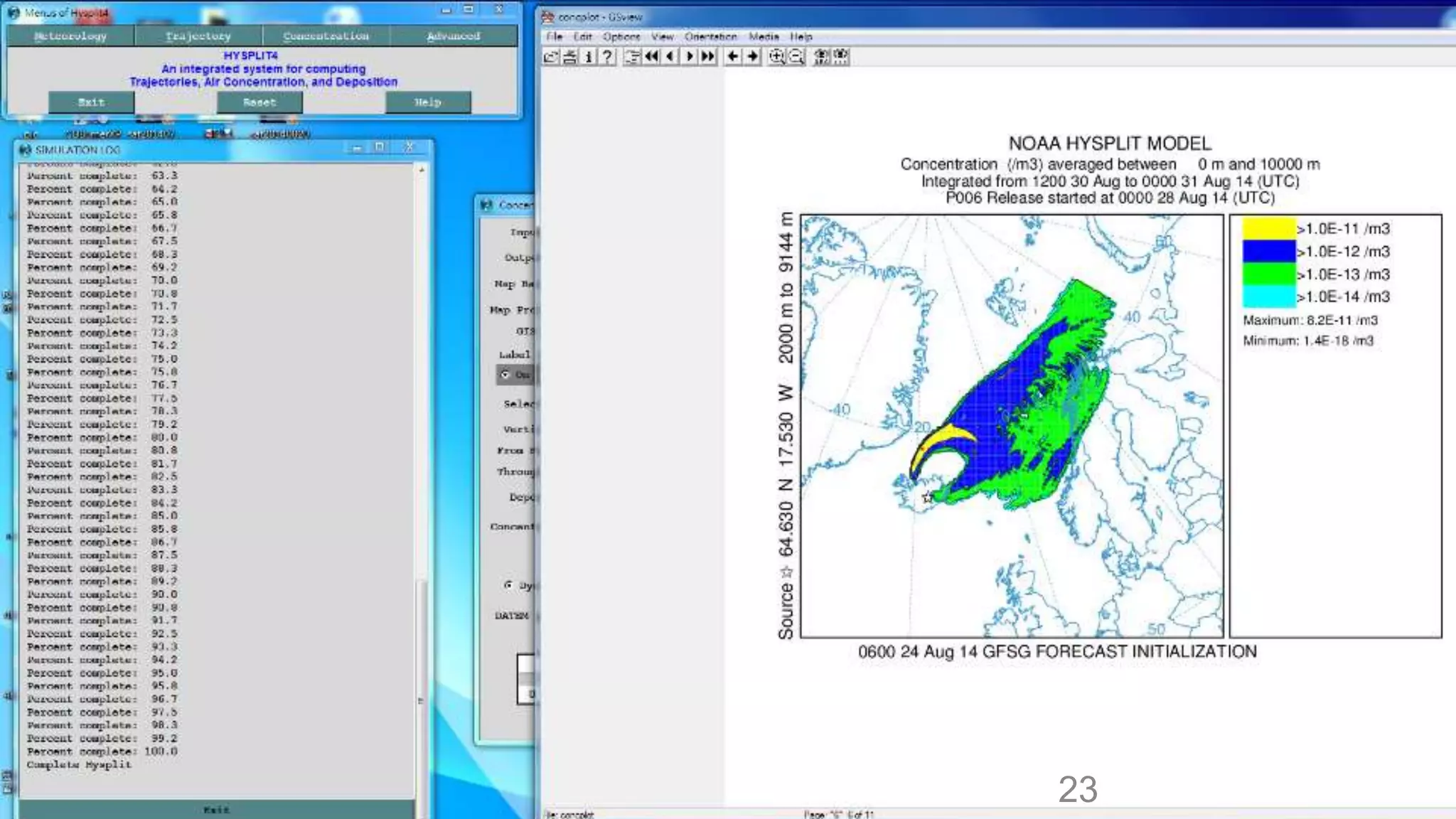
Task: Zoom out with magnifier minus icon
Action: click(797, 57)
